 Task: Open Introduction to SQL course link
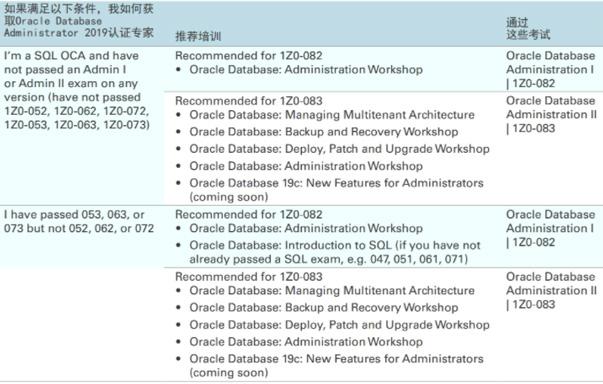click(x=335, y=252)
